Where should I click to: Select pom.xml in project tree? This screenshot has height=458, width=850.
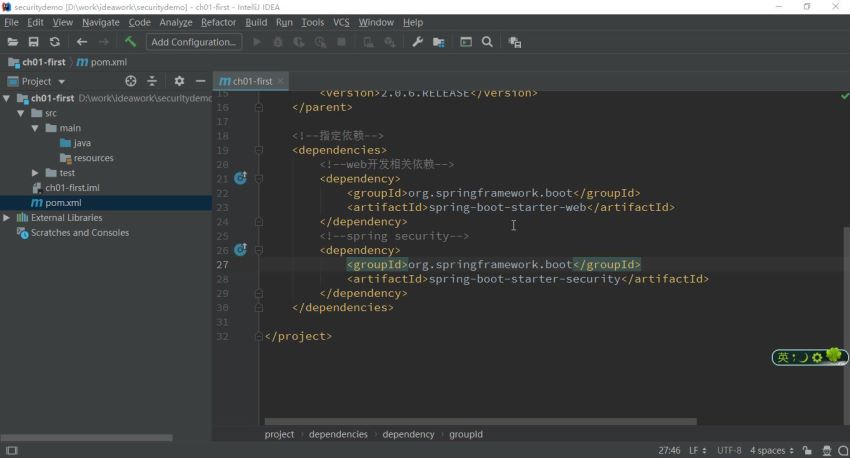point(56,203)
